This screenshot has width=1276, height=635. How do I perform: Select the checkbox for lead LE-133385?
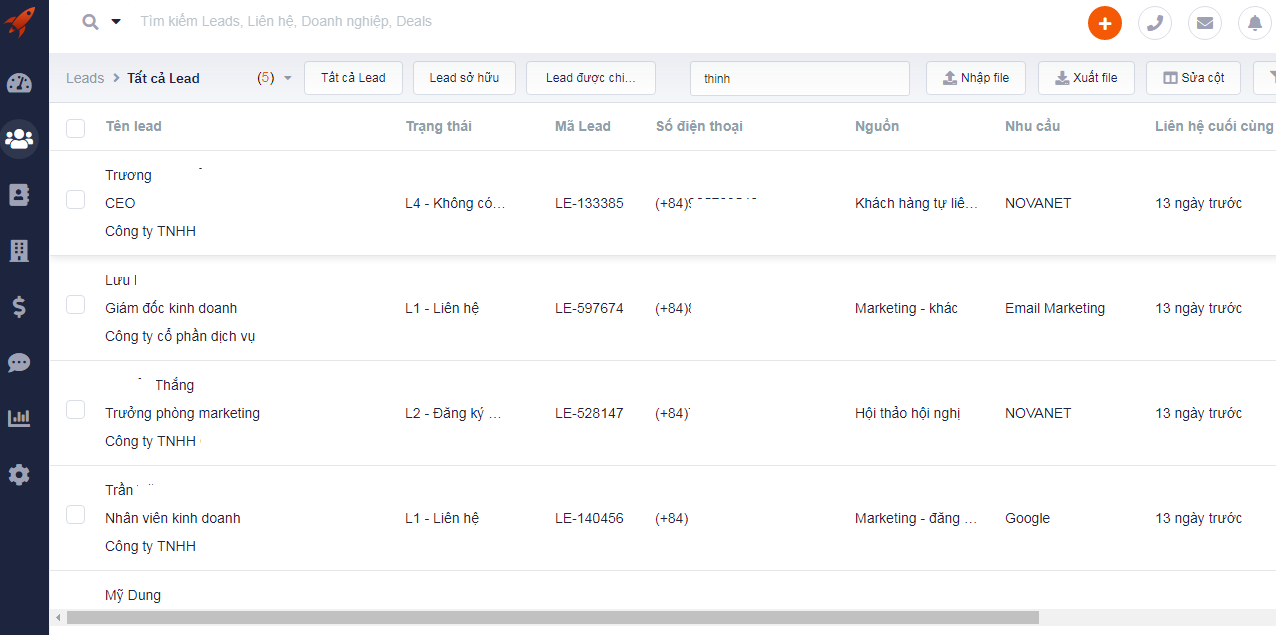pyautogui.click(x=76, y=200)
